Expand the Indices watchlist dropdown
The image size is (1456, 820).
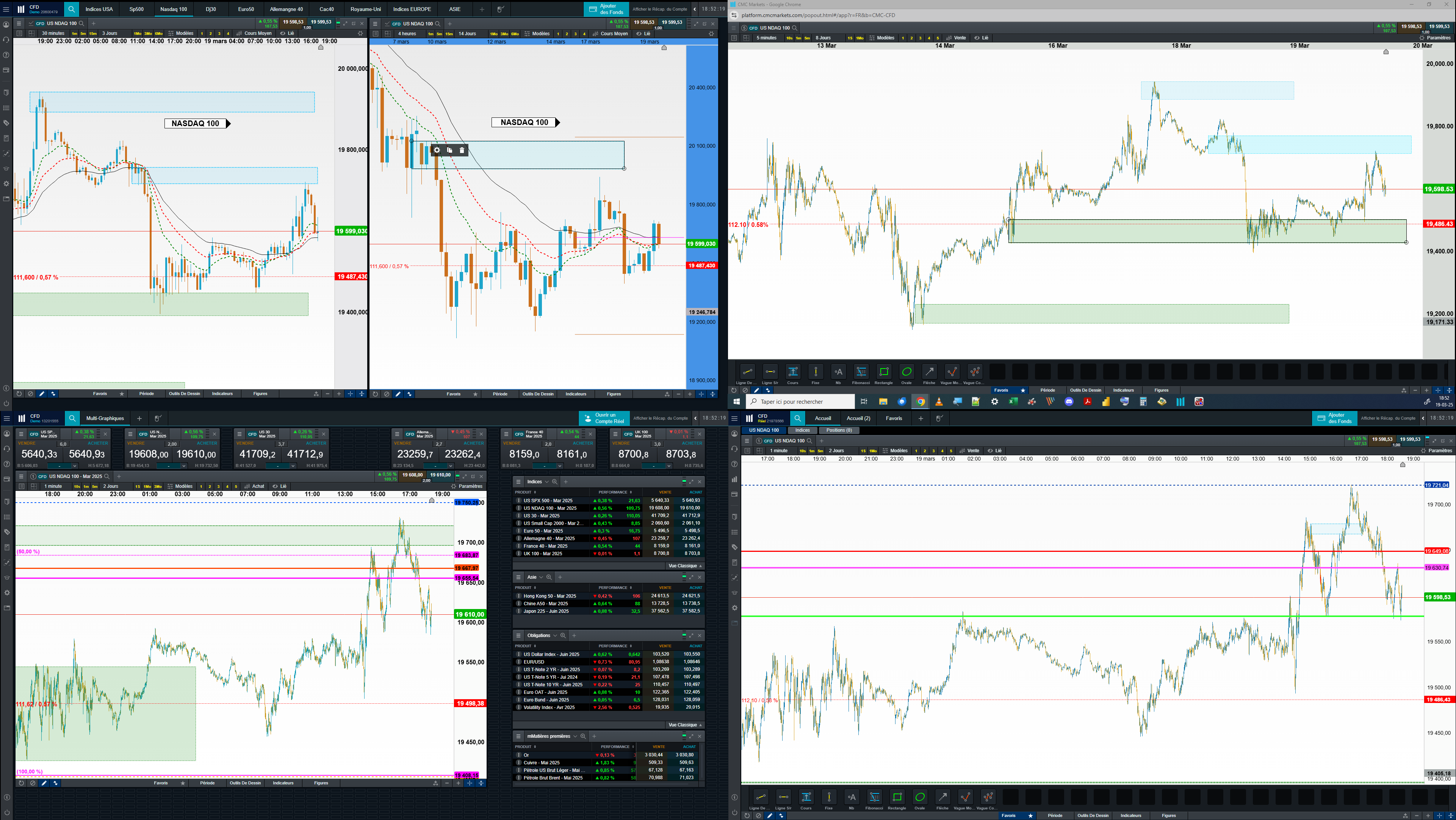[x=546, y=482]
